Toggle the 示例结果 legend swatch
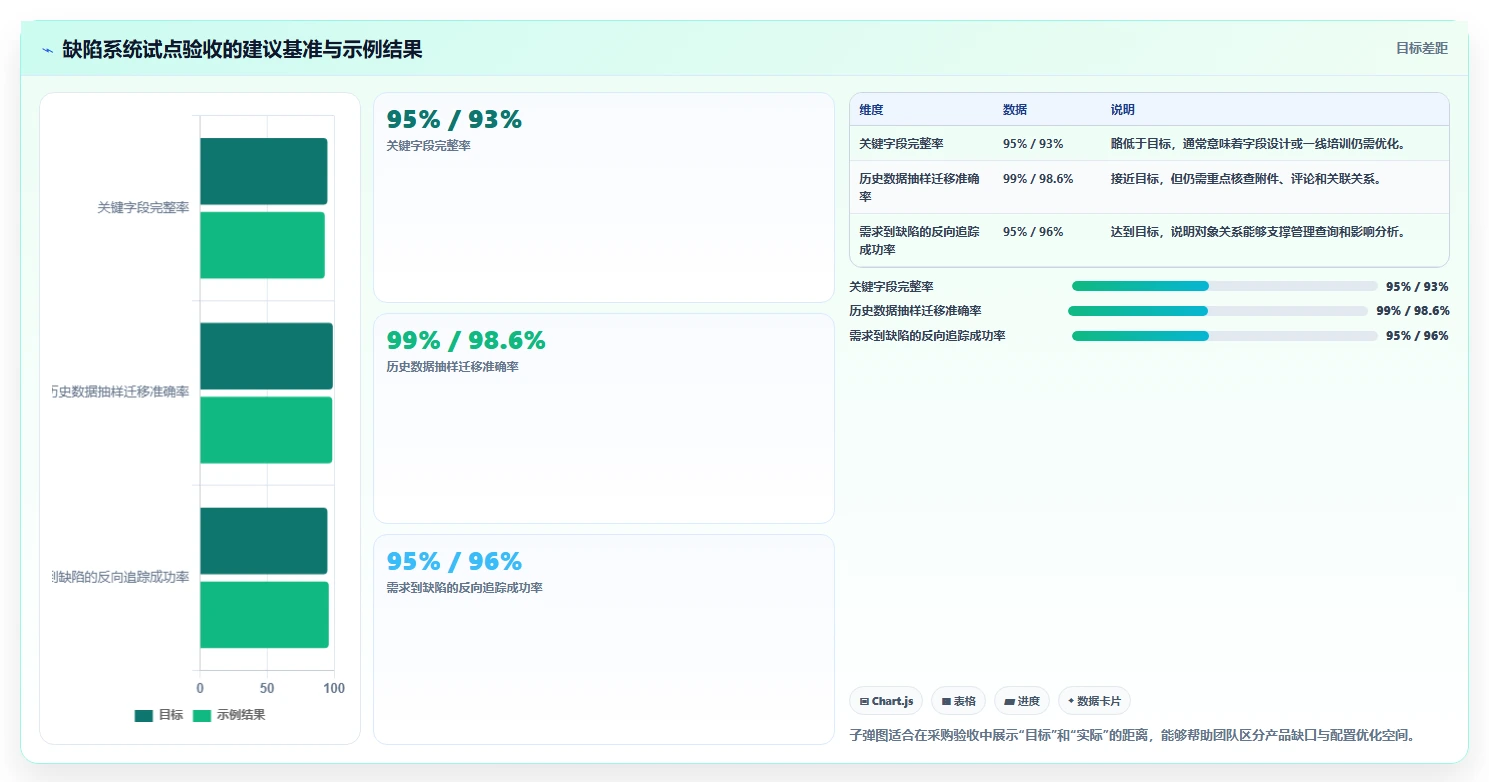The height and width of the screenshot is (782, 1489). [x=202, y=716]
